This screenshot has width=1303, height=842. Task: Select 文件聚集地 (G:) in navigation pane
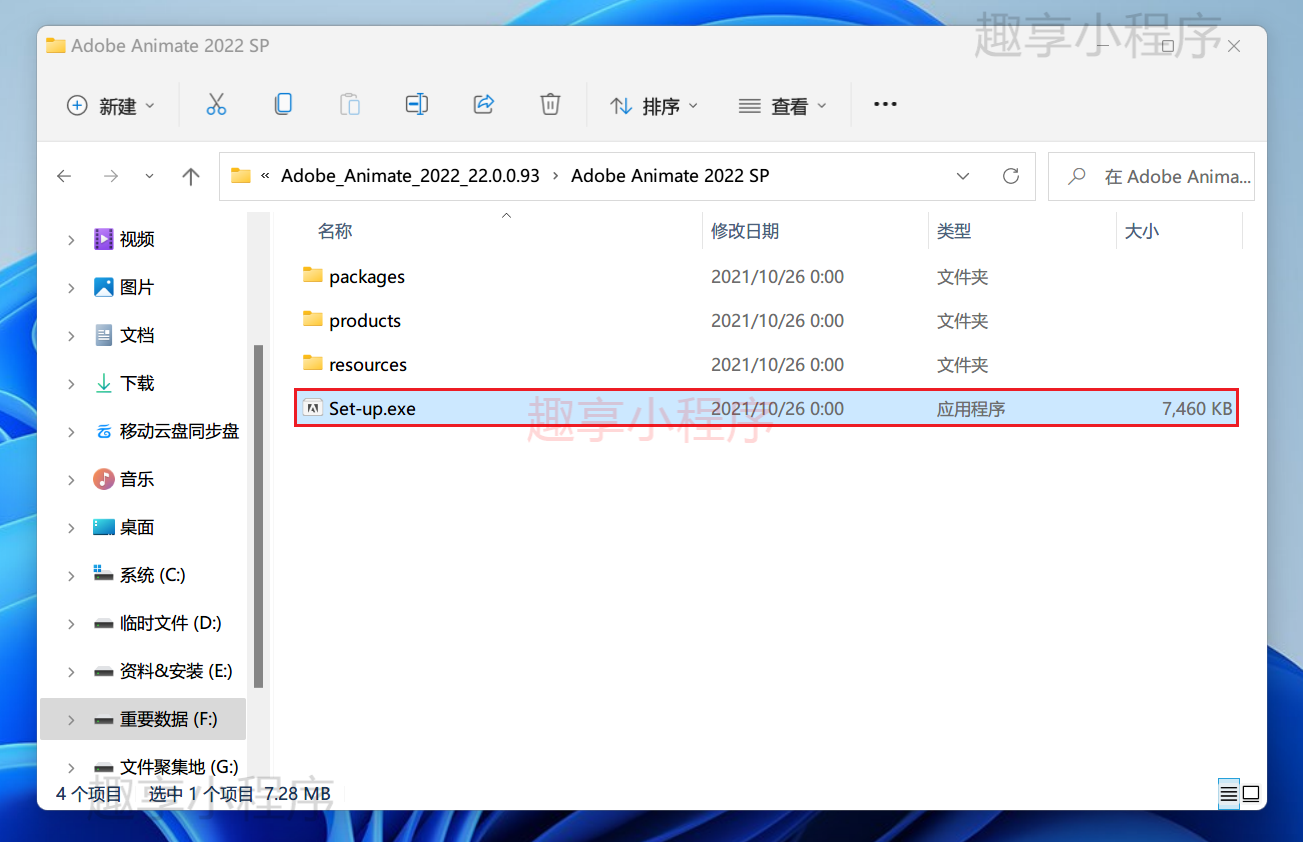tap(179, 767)
